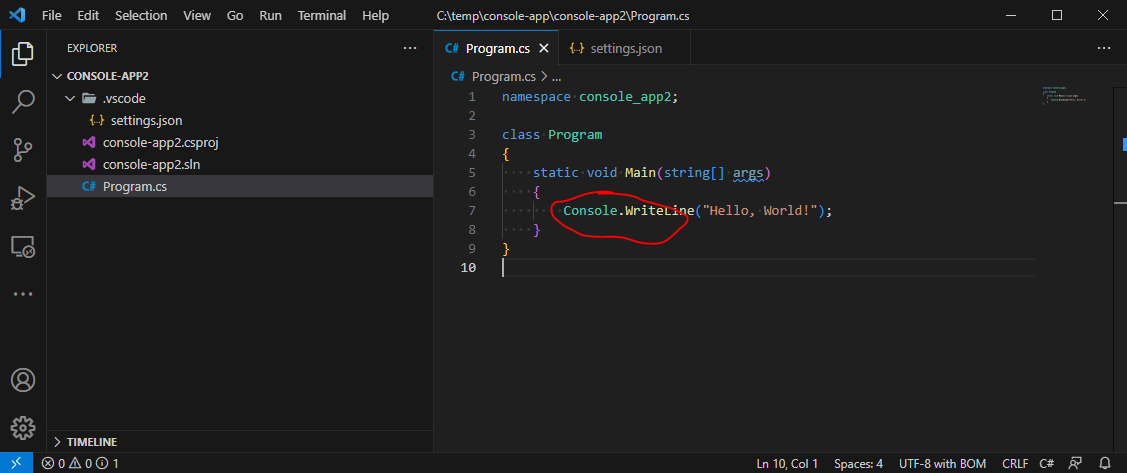
Task: Open the File menu
Action: (52, 15)
